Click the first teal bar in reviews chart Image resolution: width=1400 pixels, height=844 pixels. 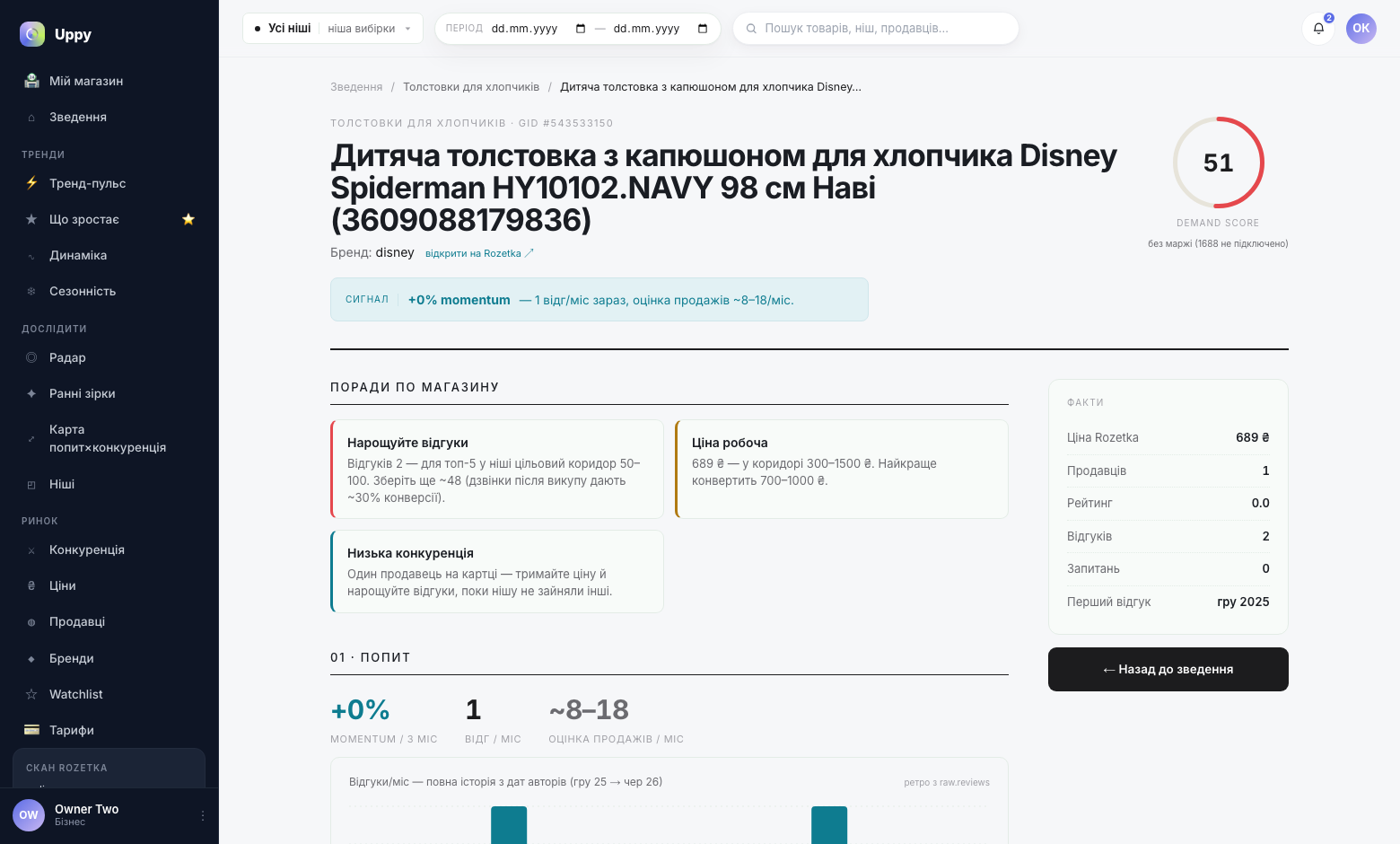point(509,825)
